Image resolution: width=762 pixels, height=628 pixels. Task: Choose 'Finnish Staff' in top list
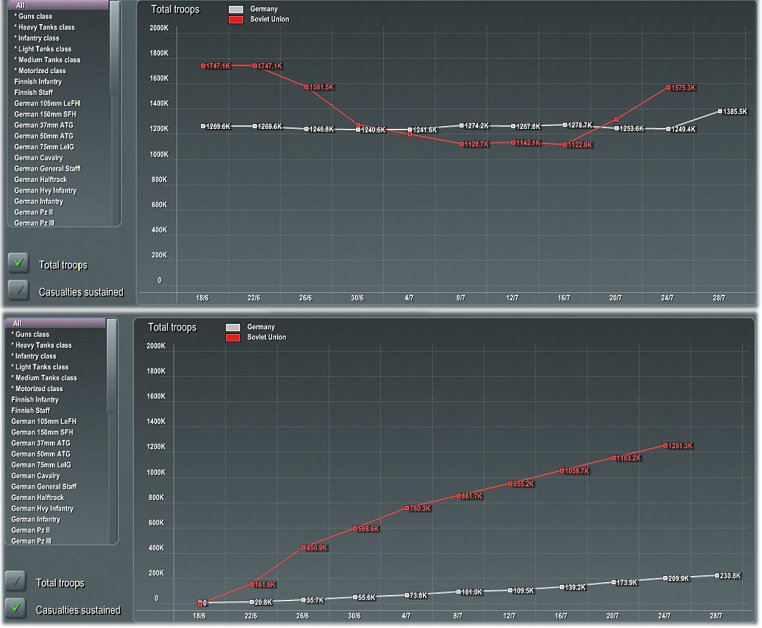tap(34, 92)
